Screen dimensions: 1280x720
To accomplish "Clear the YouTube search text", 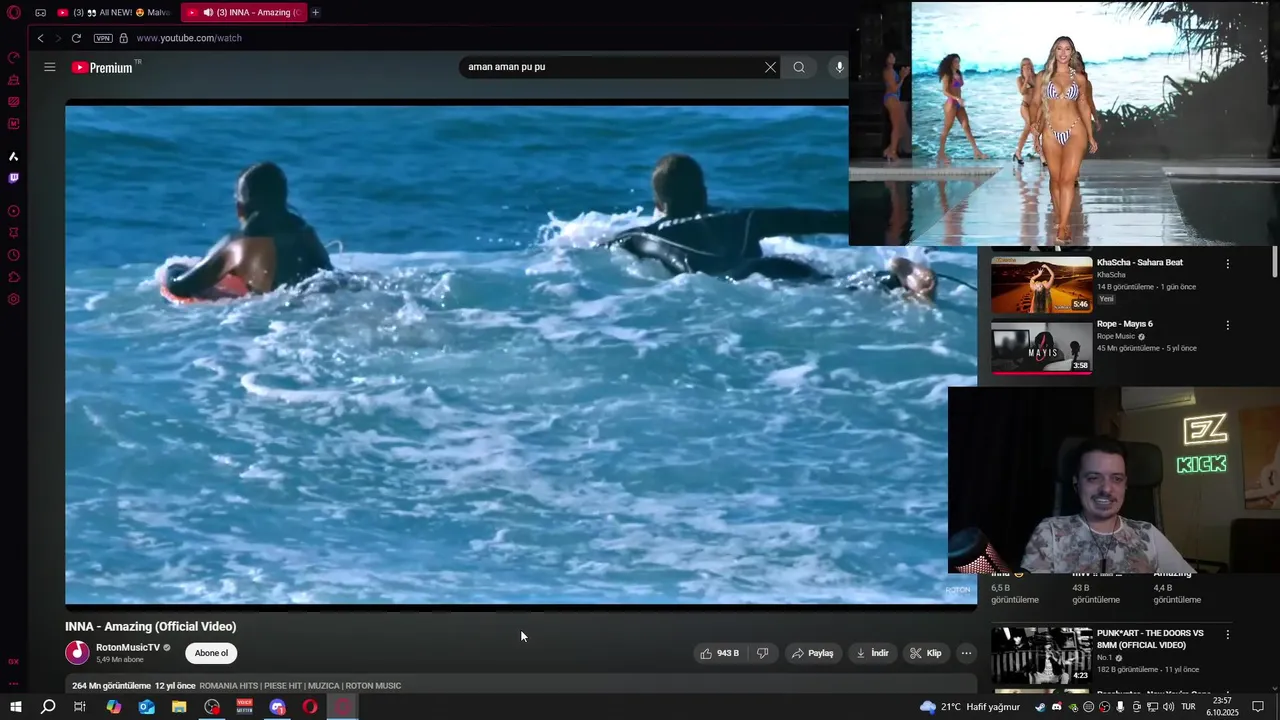I will pos(770,67).
